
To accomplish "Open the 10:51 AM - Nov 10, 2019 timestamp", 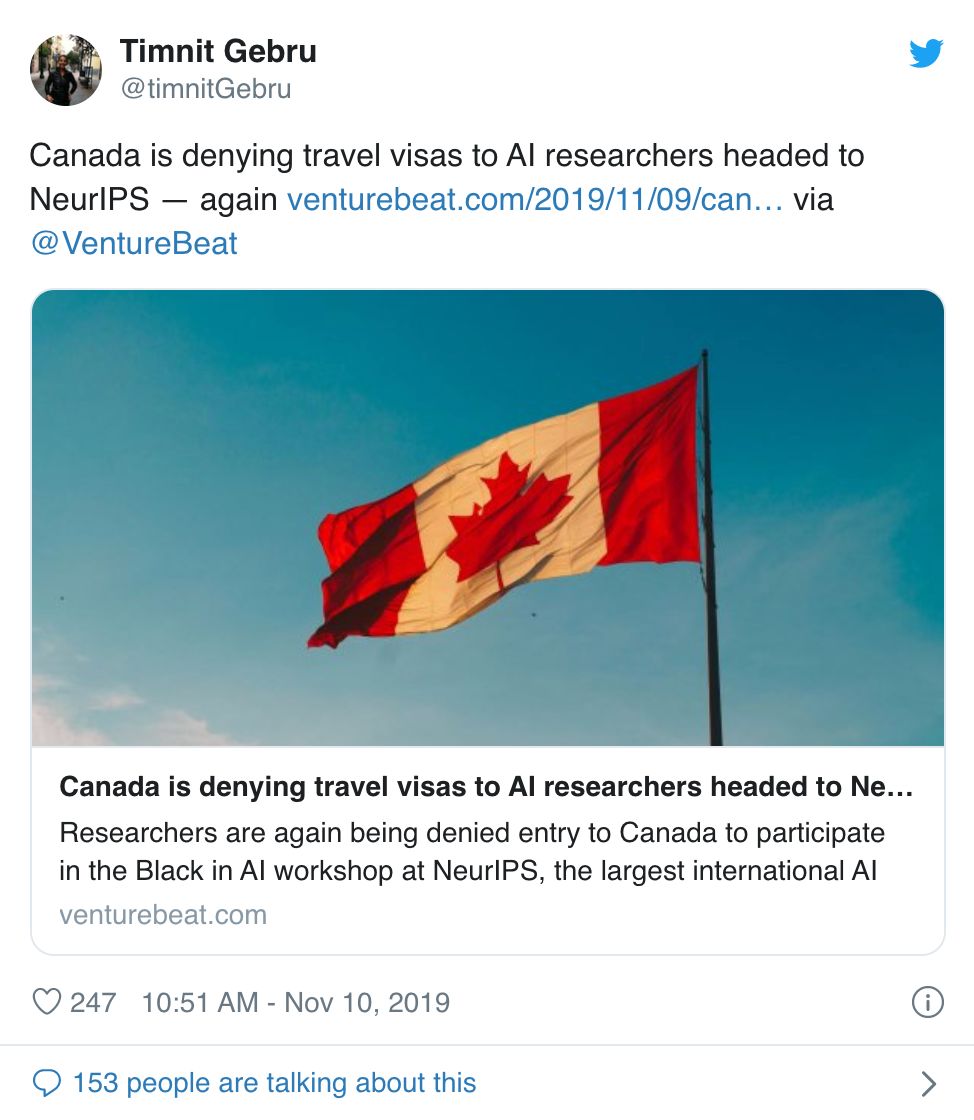I will (x=296, y=1002).
